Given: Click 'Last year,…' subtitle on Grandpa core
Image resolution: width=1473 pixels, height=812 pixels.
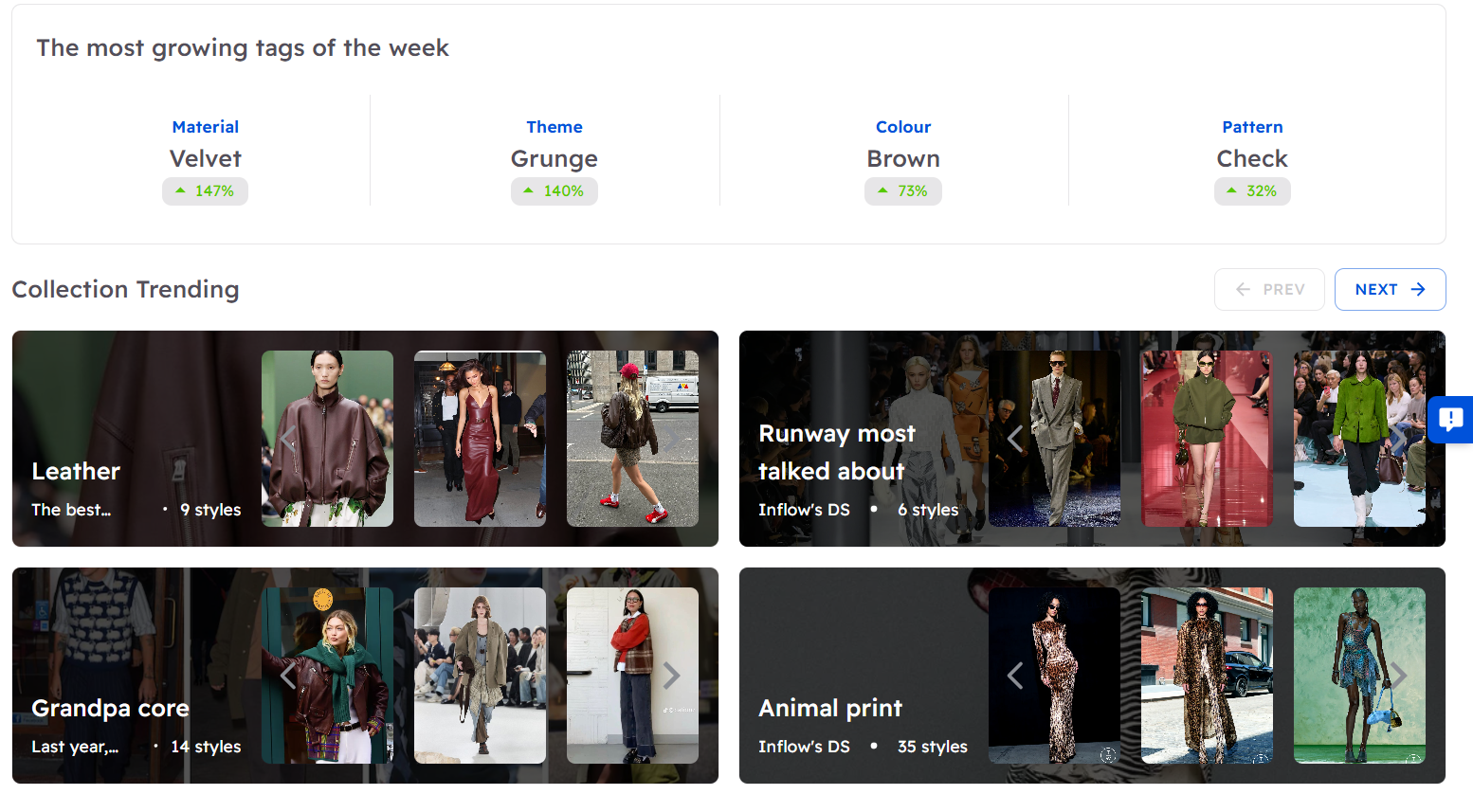Looking at the screenshot, I should click(x=75, y=747).
